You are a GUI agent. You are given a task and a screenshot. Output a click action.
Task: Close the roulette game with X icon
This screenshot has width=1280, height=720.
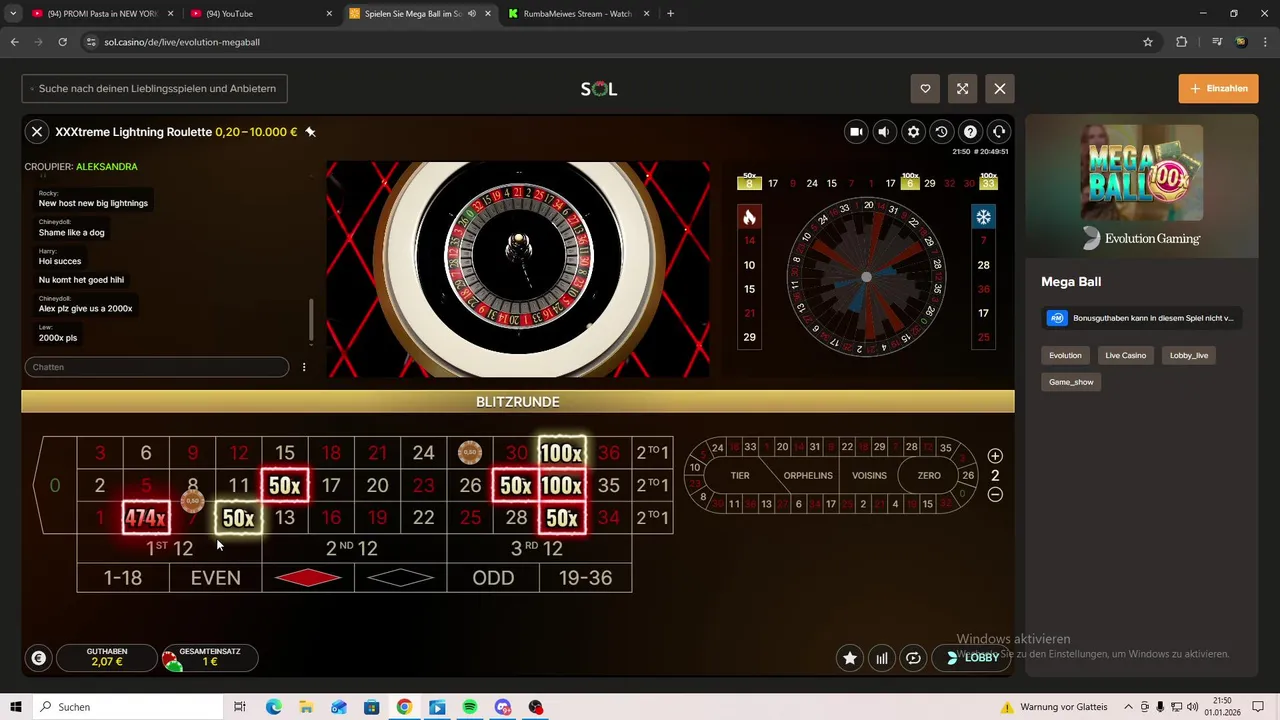[x=37, y=131]
